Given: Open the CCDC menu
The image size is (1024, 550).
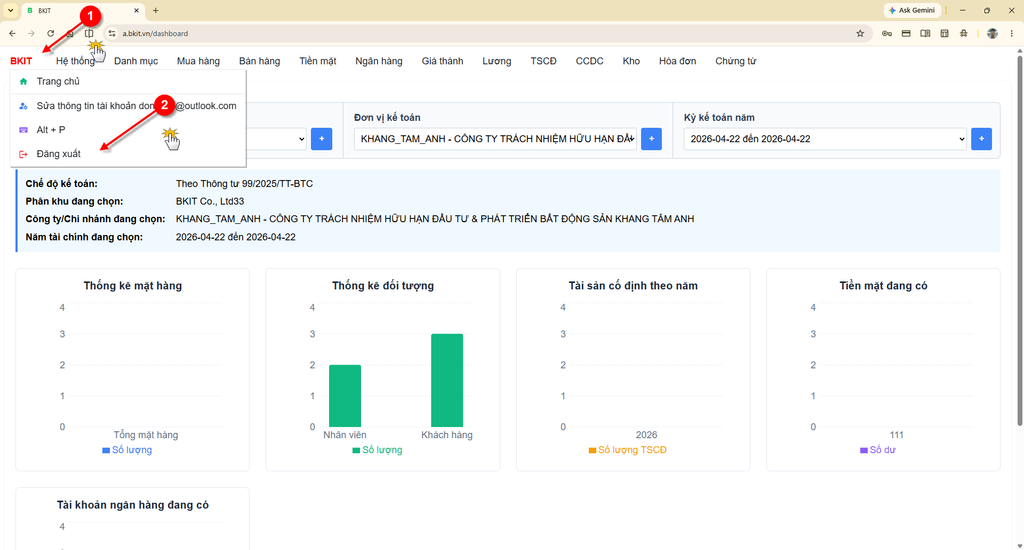Looking at the screenshot, I should click(589, 61).
